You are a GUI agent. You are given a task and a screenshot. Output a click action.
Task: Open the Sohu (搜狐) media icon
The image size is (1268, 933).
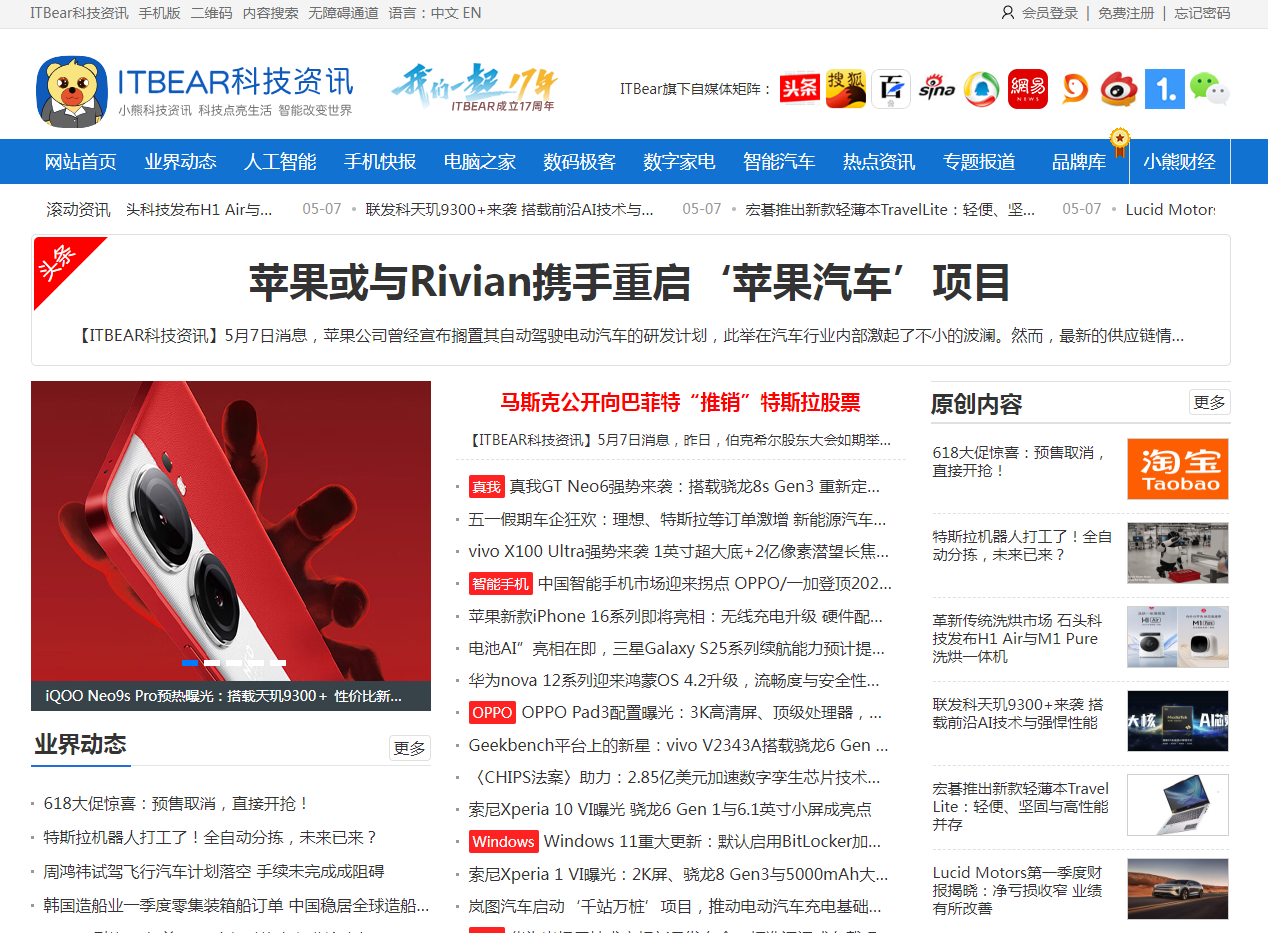tap(845, 89)
